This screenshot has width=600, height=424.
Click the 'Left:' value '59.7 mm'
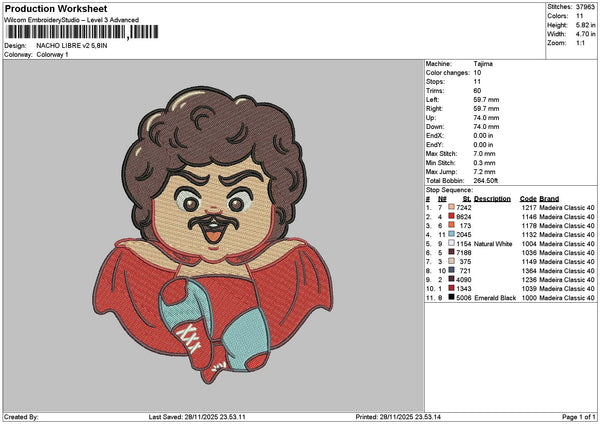(486, 100)
